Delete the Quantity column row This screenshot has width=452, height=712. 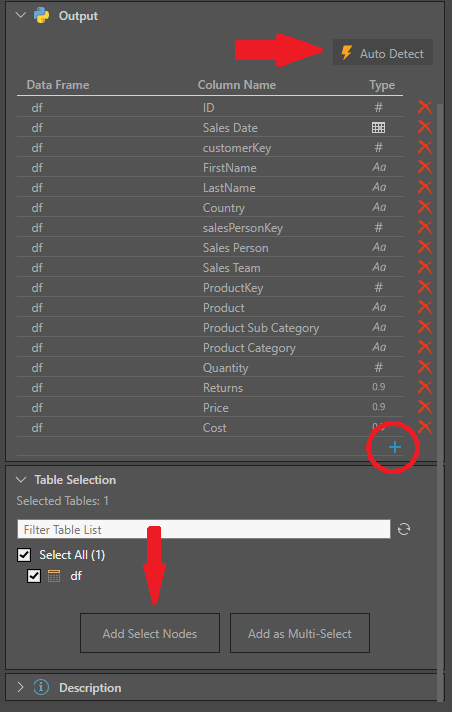tap(425, 367)
